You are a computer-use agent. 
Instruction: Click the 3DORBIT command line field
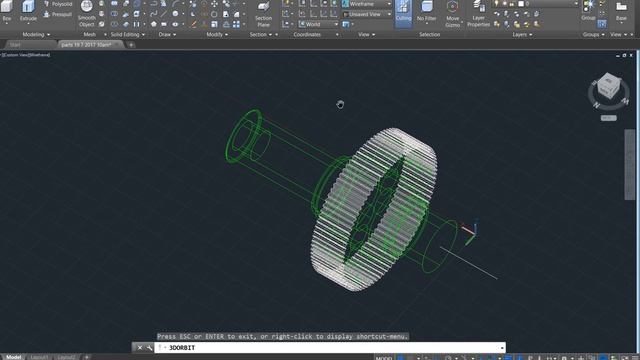(x=330, y=348)
